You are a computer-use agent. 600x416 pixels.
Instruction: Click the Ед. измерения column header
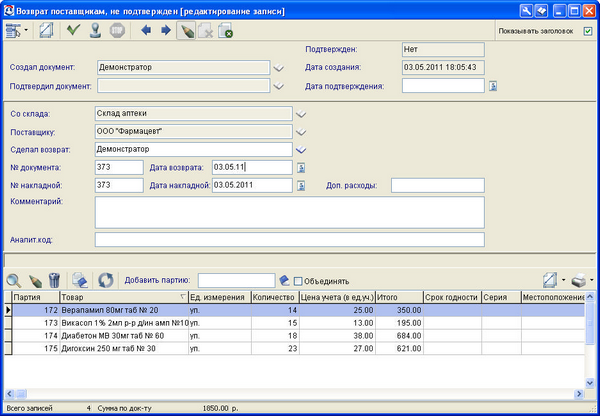coord(220,297)
